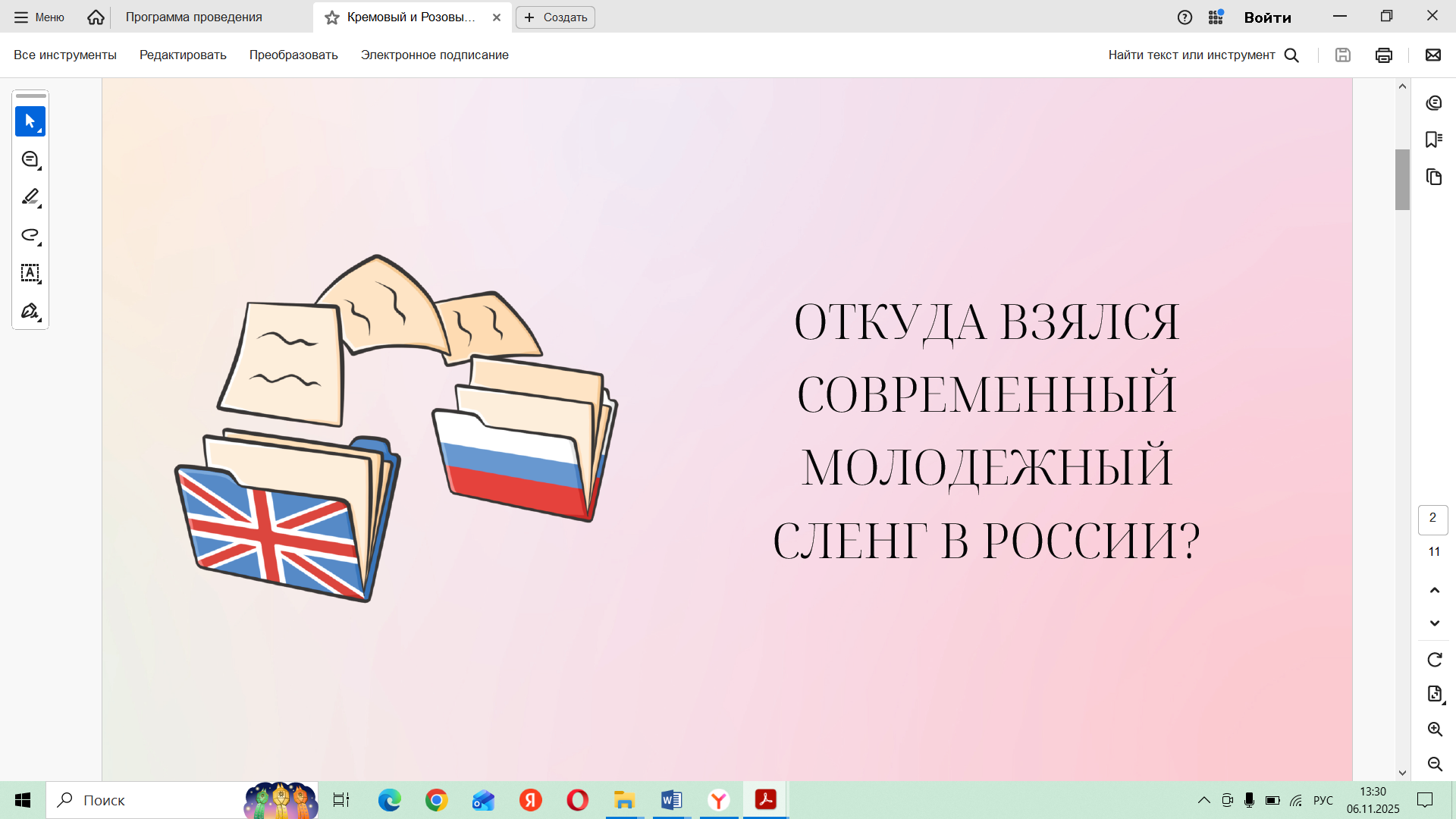Open the page thumbnails panel icon

click(x=1433, y=177)
